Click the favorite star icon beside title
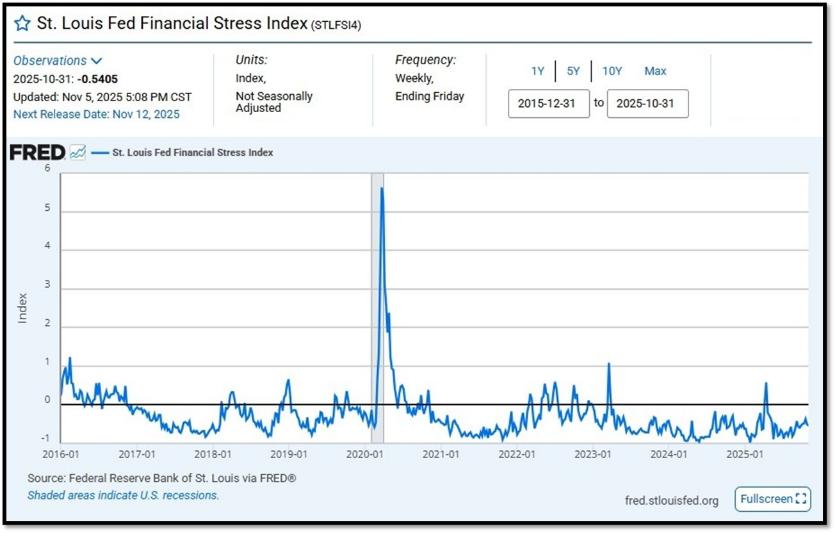 (x=22, y=23)
